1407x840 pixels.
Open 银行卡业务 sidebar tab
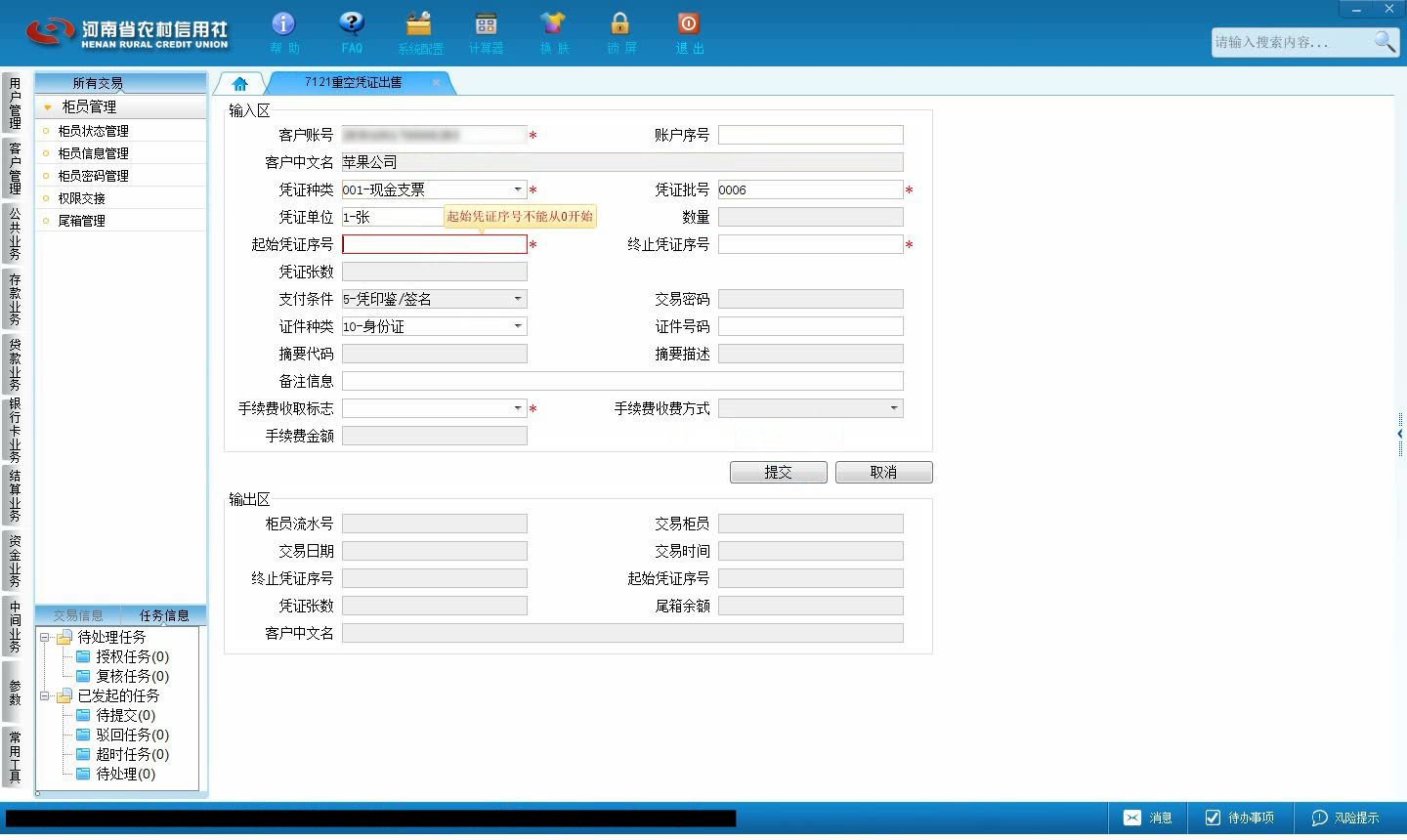(15, 429)
